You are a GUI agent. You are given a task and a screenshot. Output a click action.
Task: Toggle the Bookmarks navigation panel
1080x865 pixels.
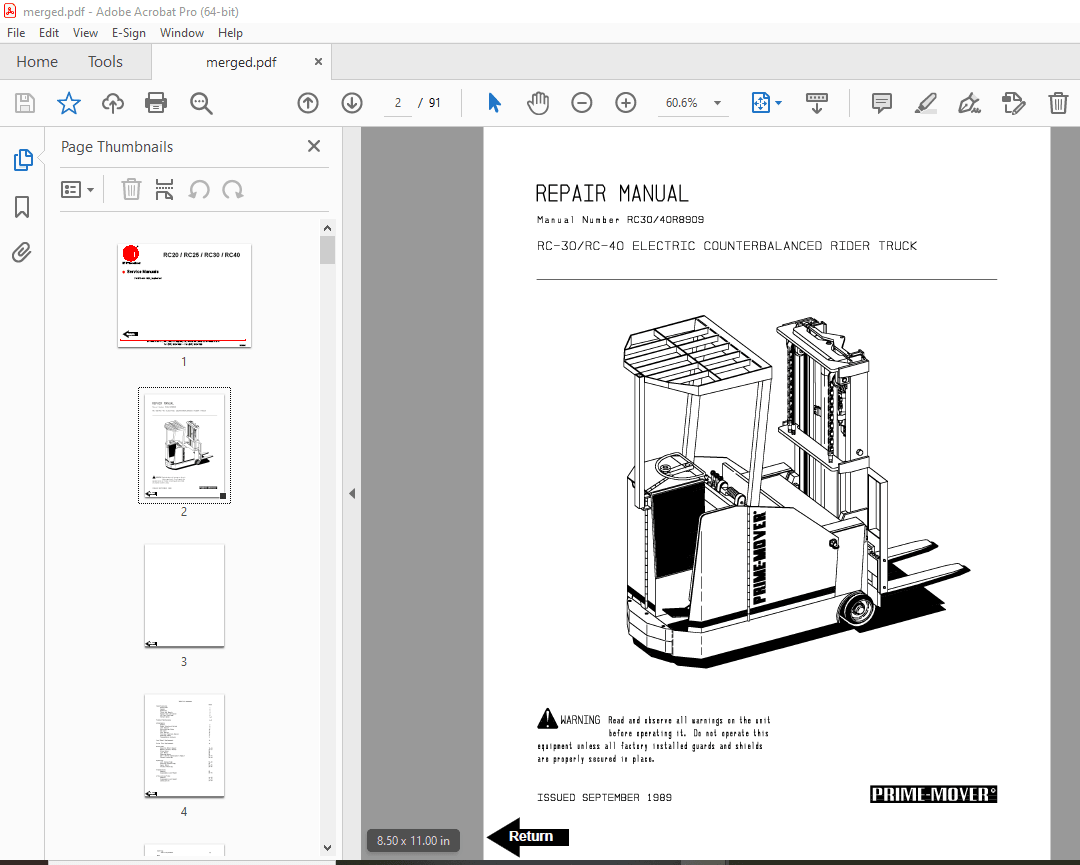click(x=22, y=207)
